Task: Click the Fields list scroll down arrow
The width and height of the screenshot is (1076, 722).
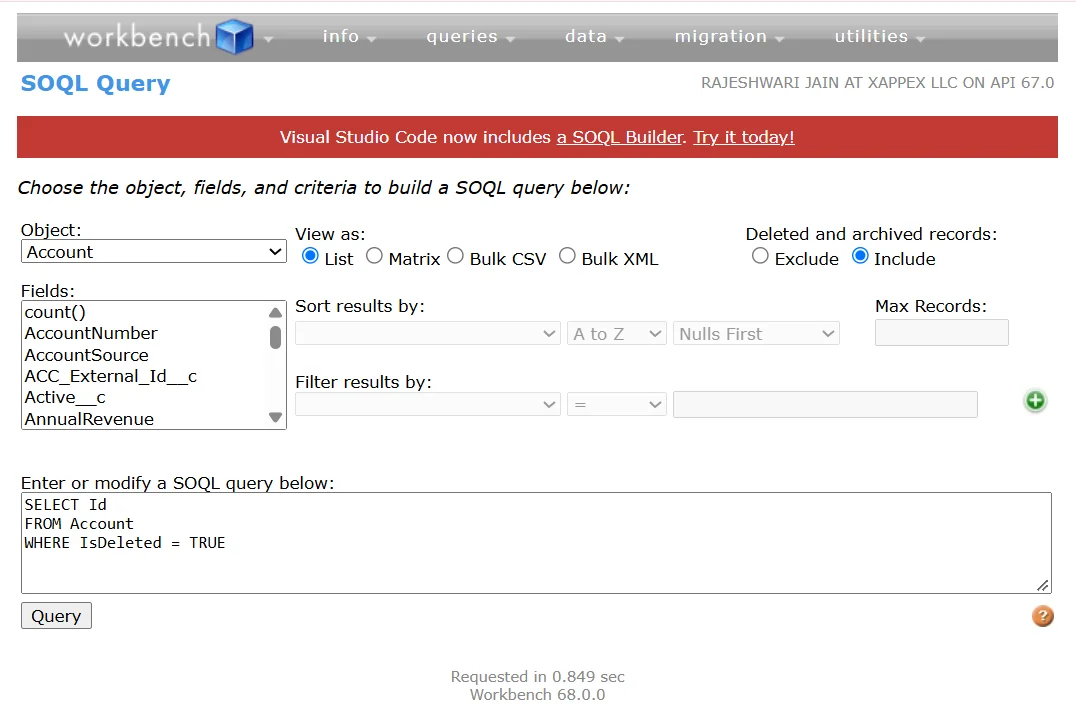Action: pyautogui.click(x=275, y=417)
